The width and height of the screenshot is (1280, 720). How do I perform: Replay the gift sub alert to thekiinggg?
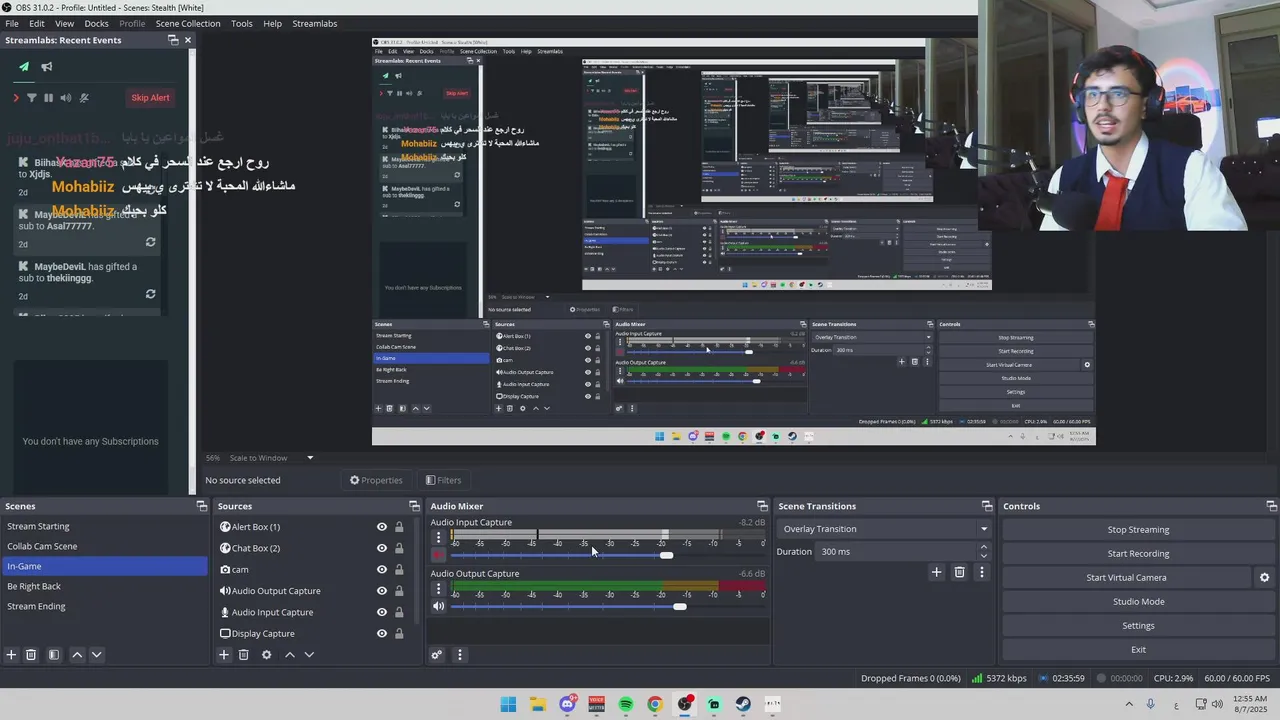pyautogui.click(x=150, y=294)
